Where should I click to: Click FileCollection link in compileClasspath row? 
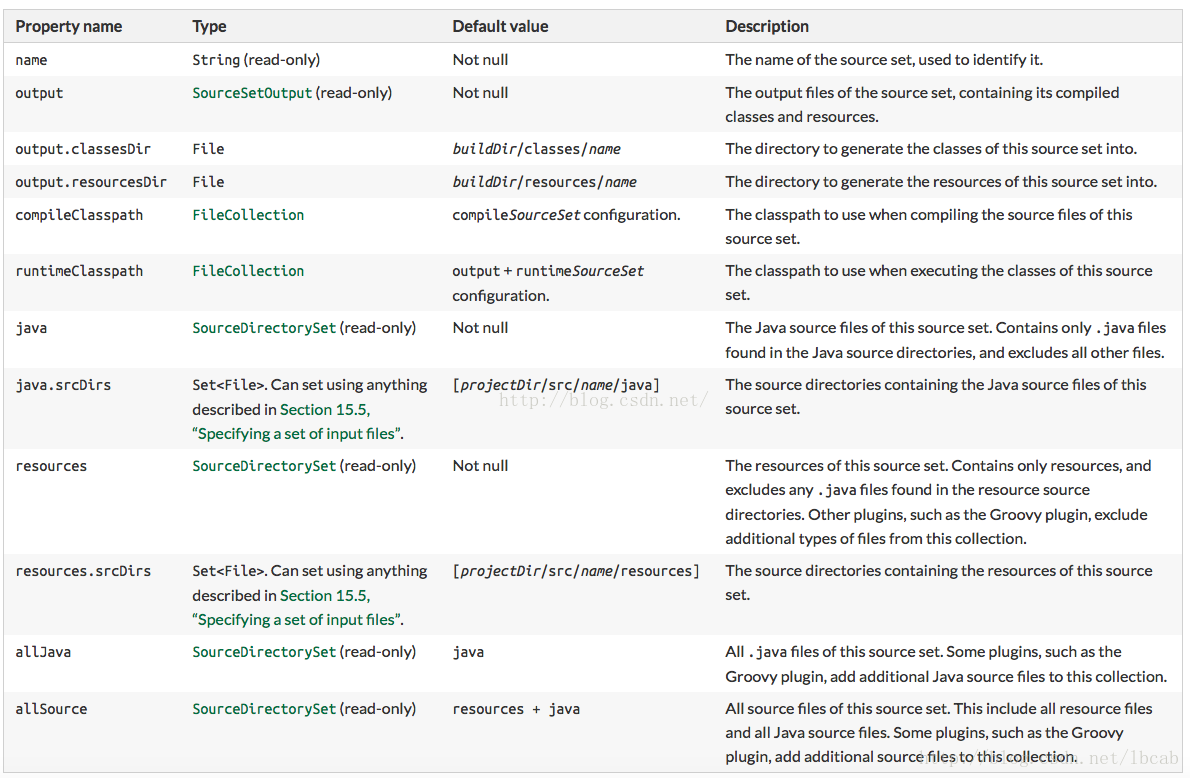[x=248, y=215]
